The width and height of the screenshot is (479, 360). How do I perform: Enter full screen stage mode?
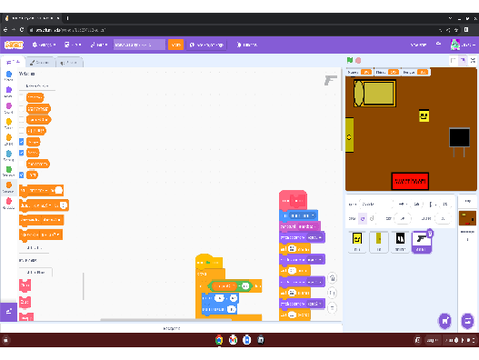[x=473, y=60]
